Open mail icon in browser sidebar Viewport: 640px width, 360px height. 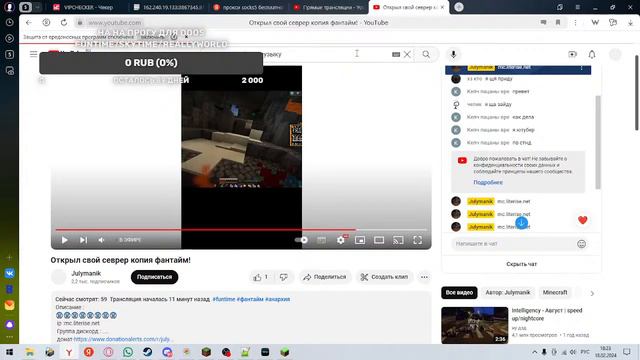click(9, 305)
